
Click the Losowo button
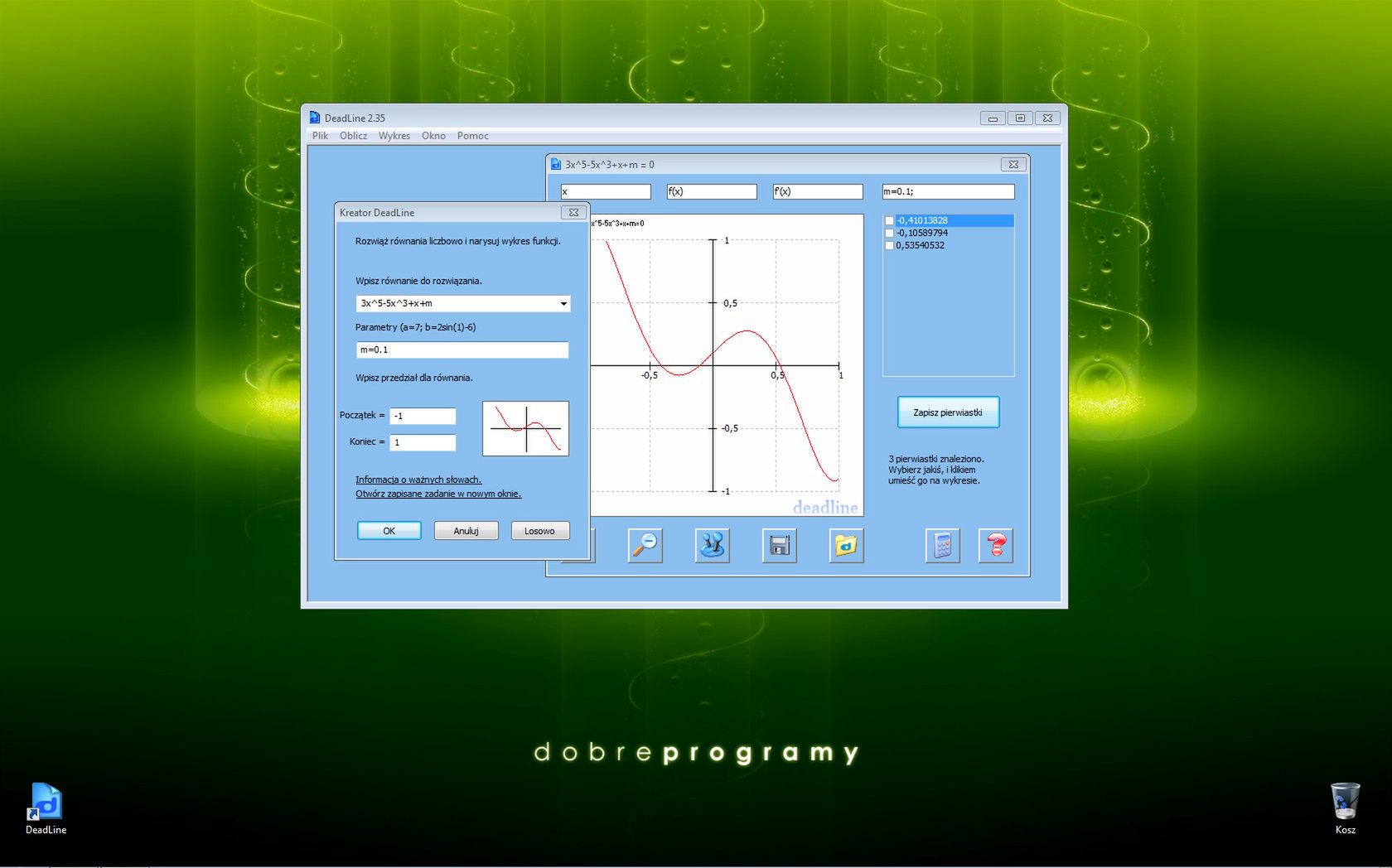pyautogui.click(x=539, y=531)
